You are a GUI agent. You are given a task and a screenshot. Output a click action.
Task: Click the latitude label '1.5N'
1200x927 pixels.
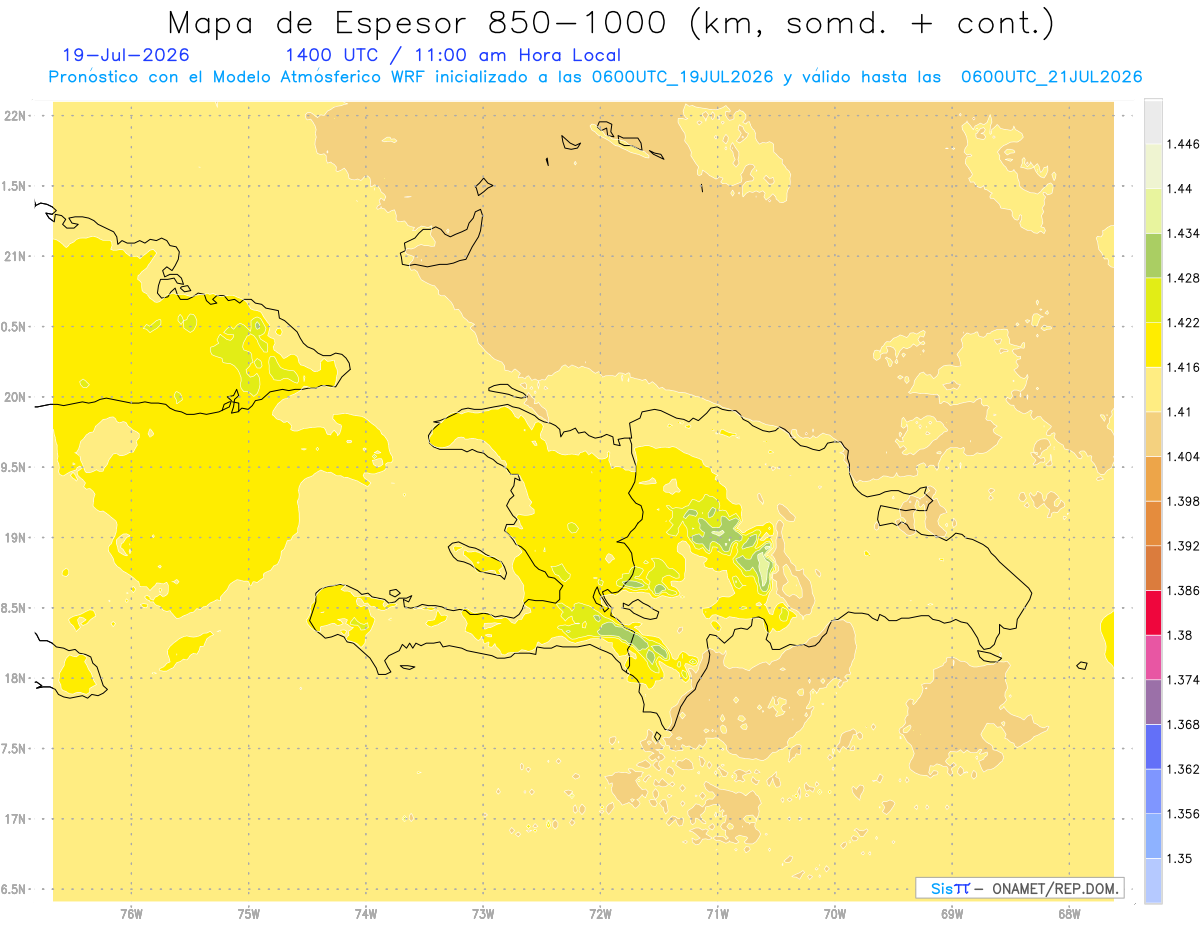click(x=15, y=186)
